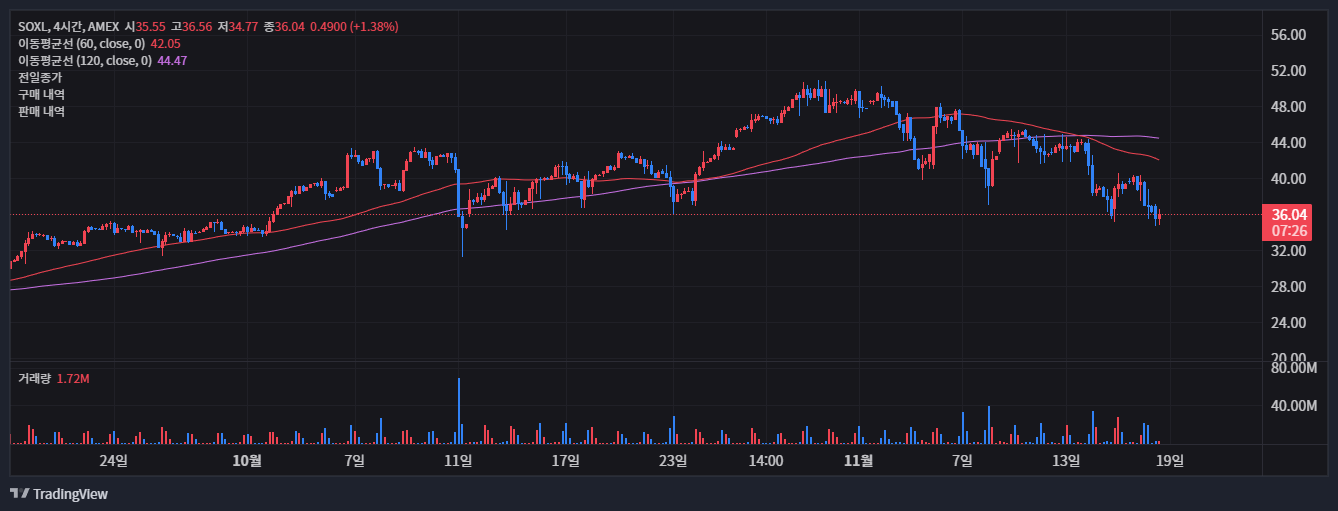Image resolution: width=1338 pixels, height=511 pixels.
Task: Click the TradingView logo icon
Action: [x=19, y=494]
